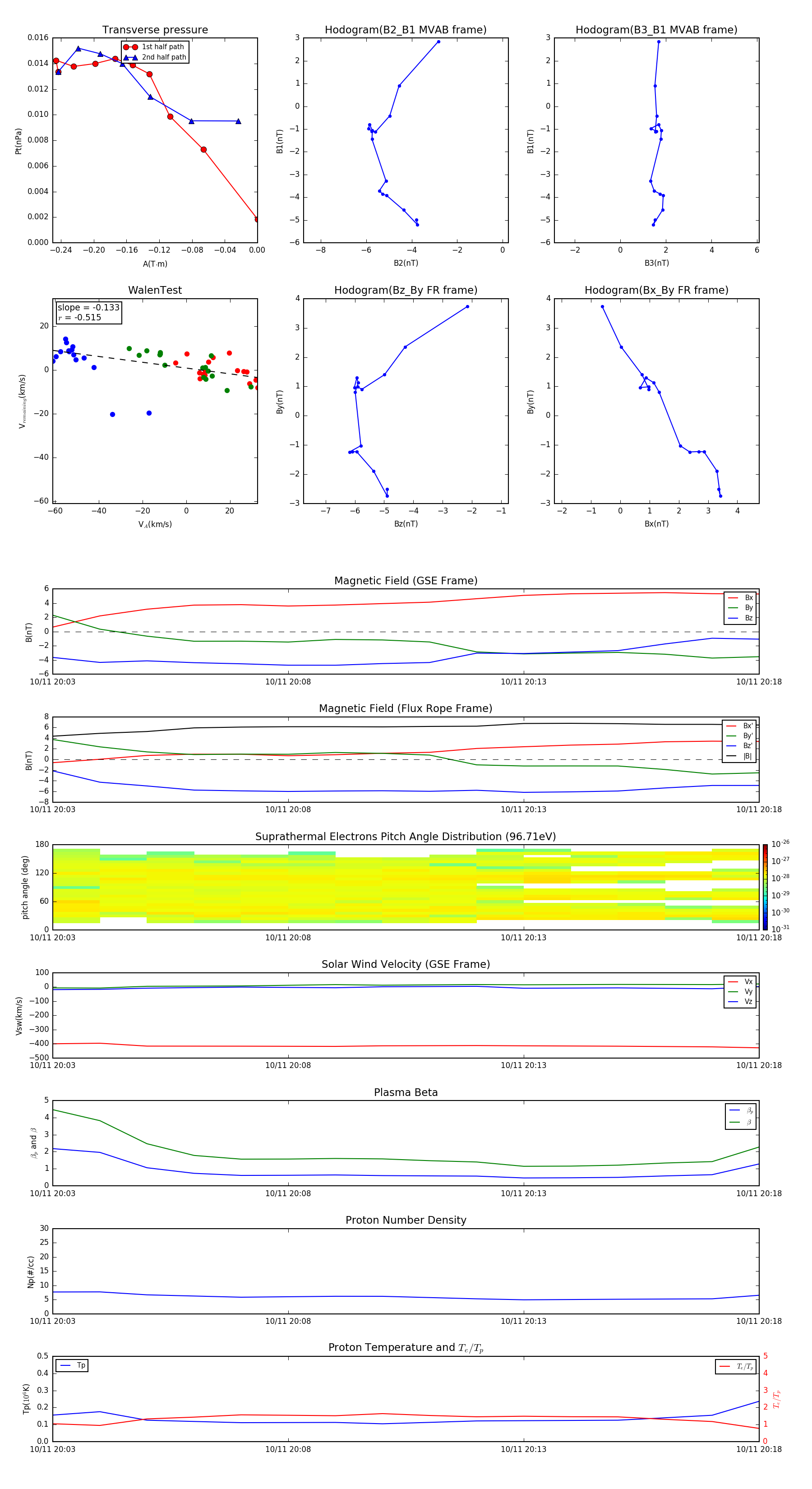Image resolution: width=812 pixels, height=1489 pixels.
Task: Click the 'pitch angle (deg)' axis label
Action: click(x=25, y=887)
